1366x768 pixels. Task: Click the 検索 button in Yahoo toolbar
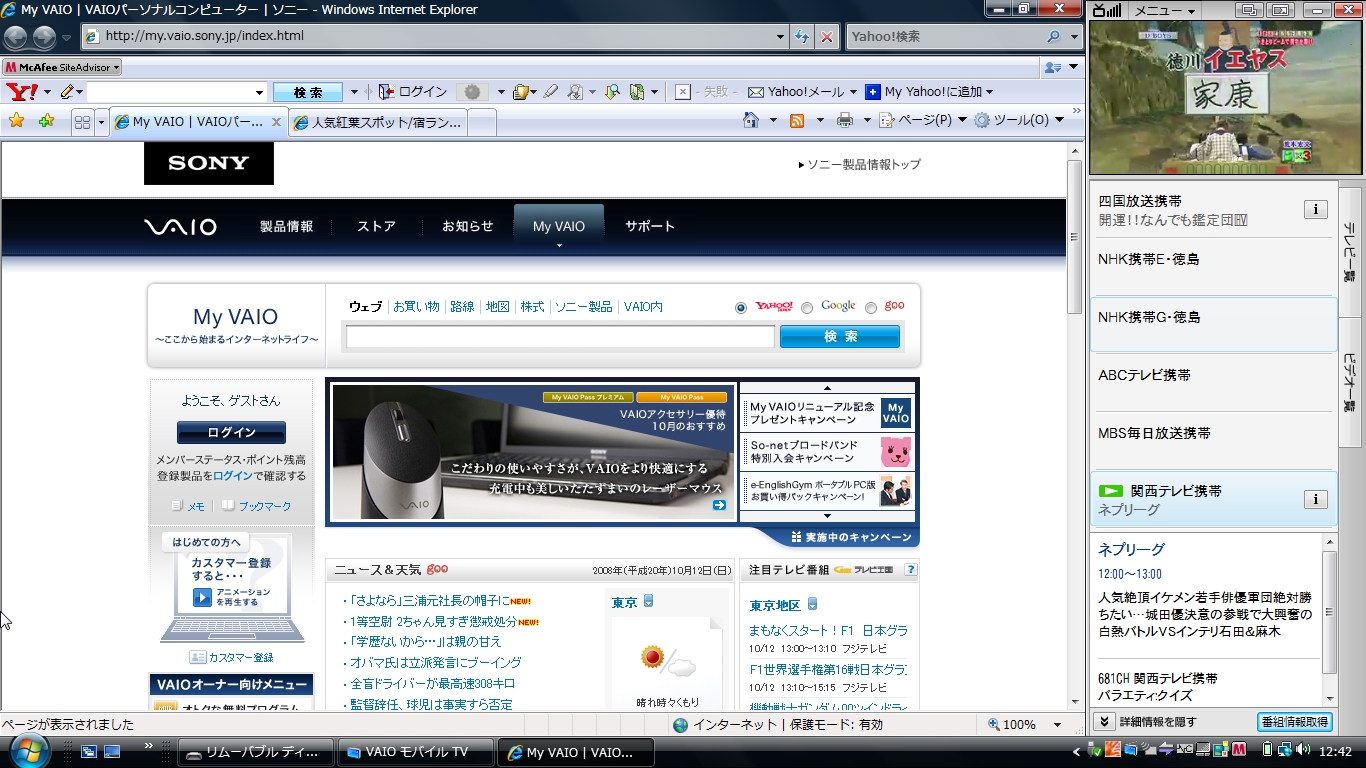[308, 92]
